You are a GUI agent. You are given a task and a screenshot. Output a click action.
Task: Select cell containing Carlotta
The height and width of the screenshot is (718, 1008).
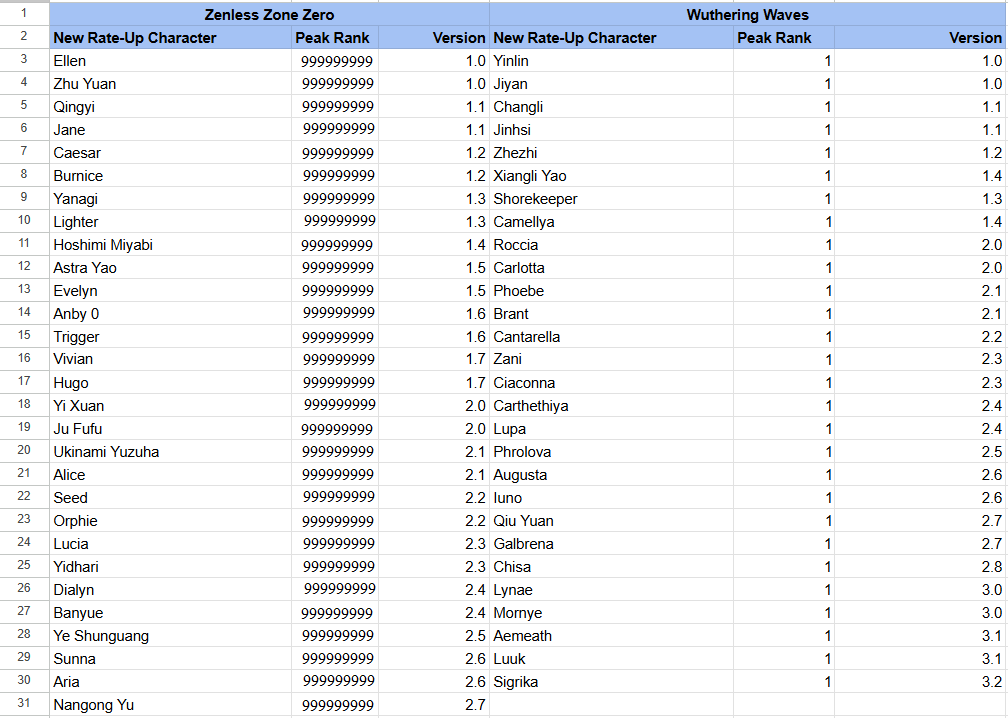click(611, 268)
